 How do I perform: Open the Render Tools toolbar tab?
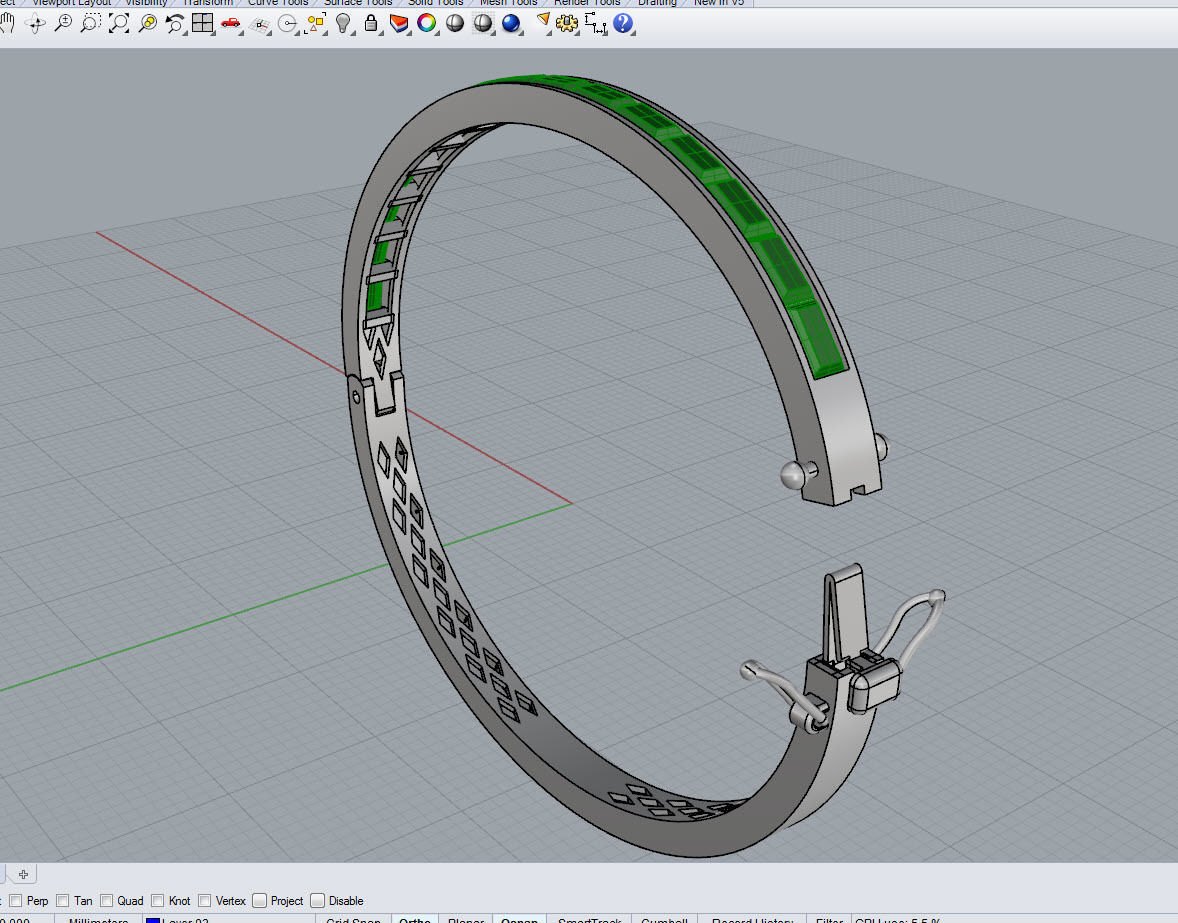click(587, 3)
